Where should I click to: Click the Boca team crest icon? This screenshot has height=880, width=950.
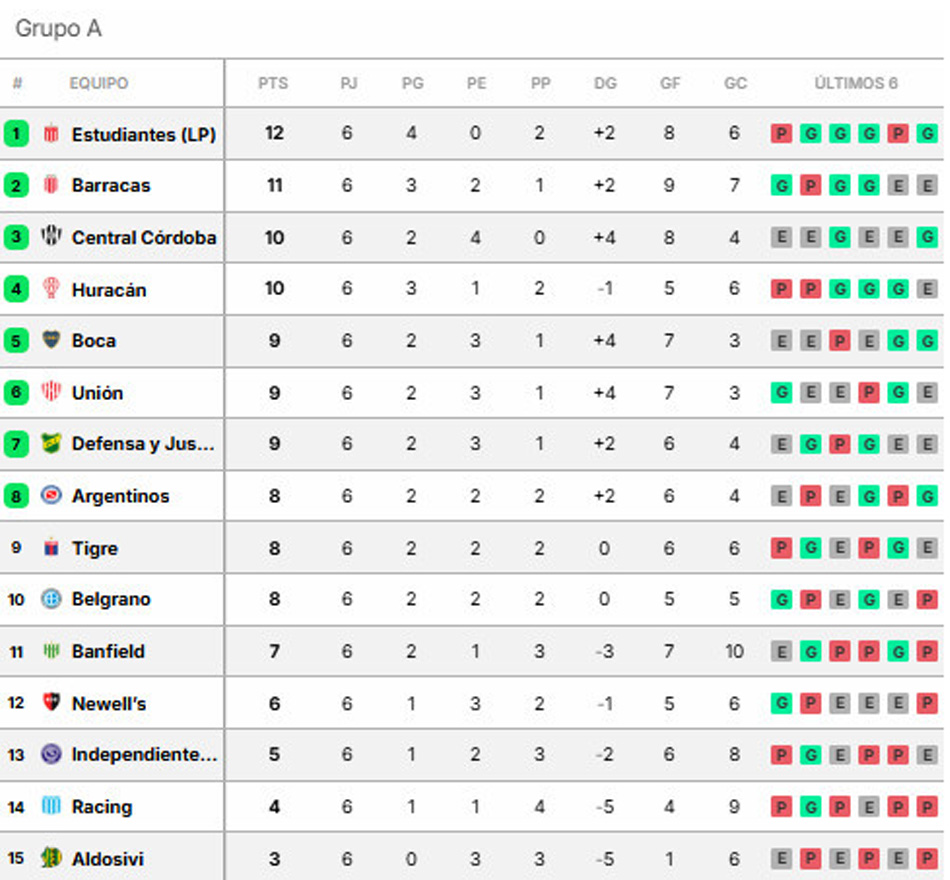[51, 339]
